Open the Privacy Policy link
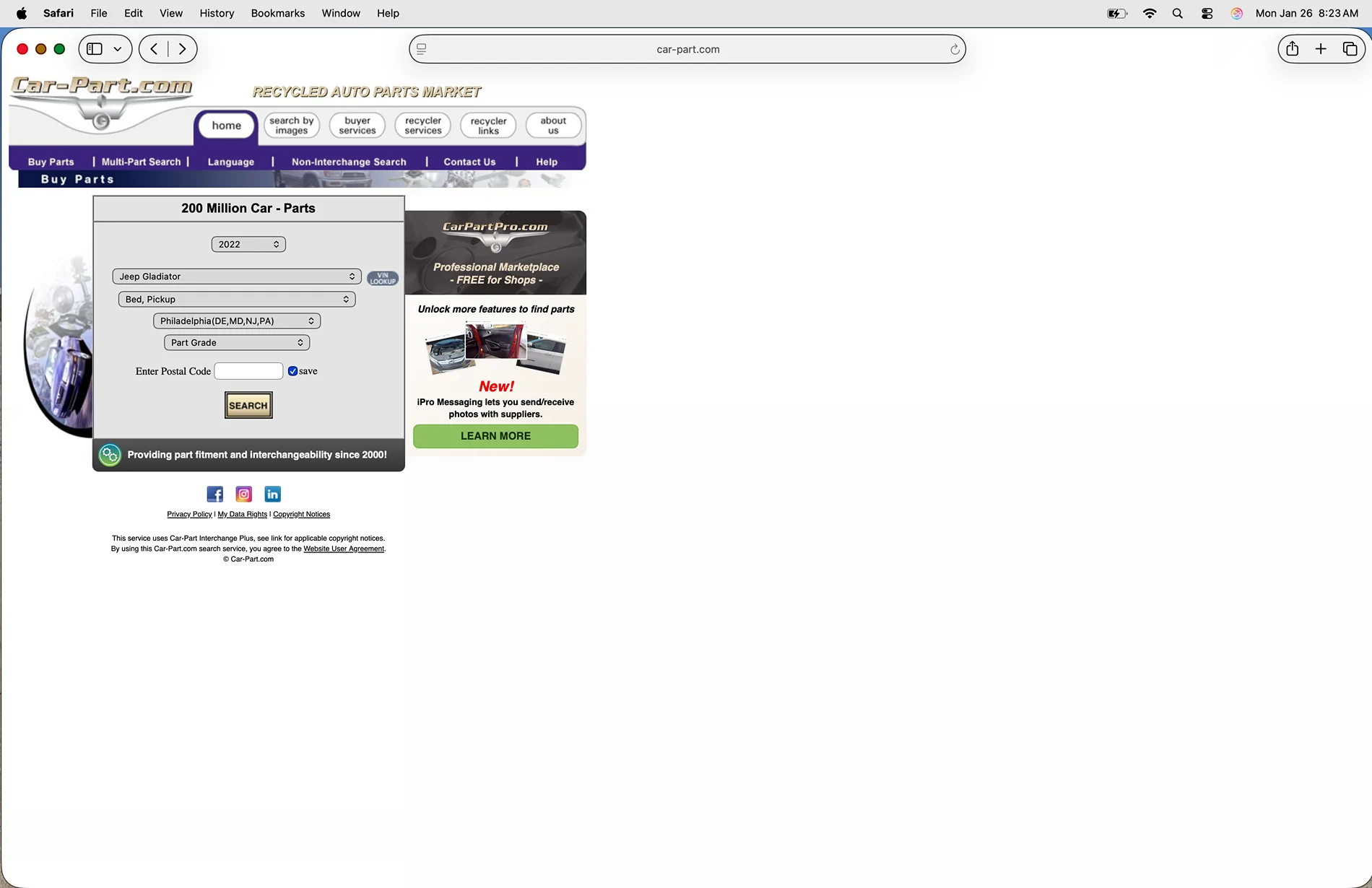 point(189,514)
